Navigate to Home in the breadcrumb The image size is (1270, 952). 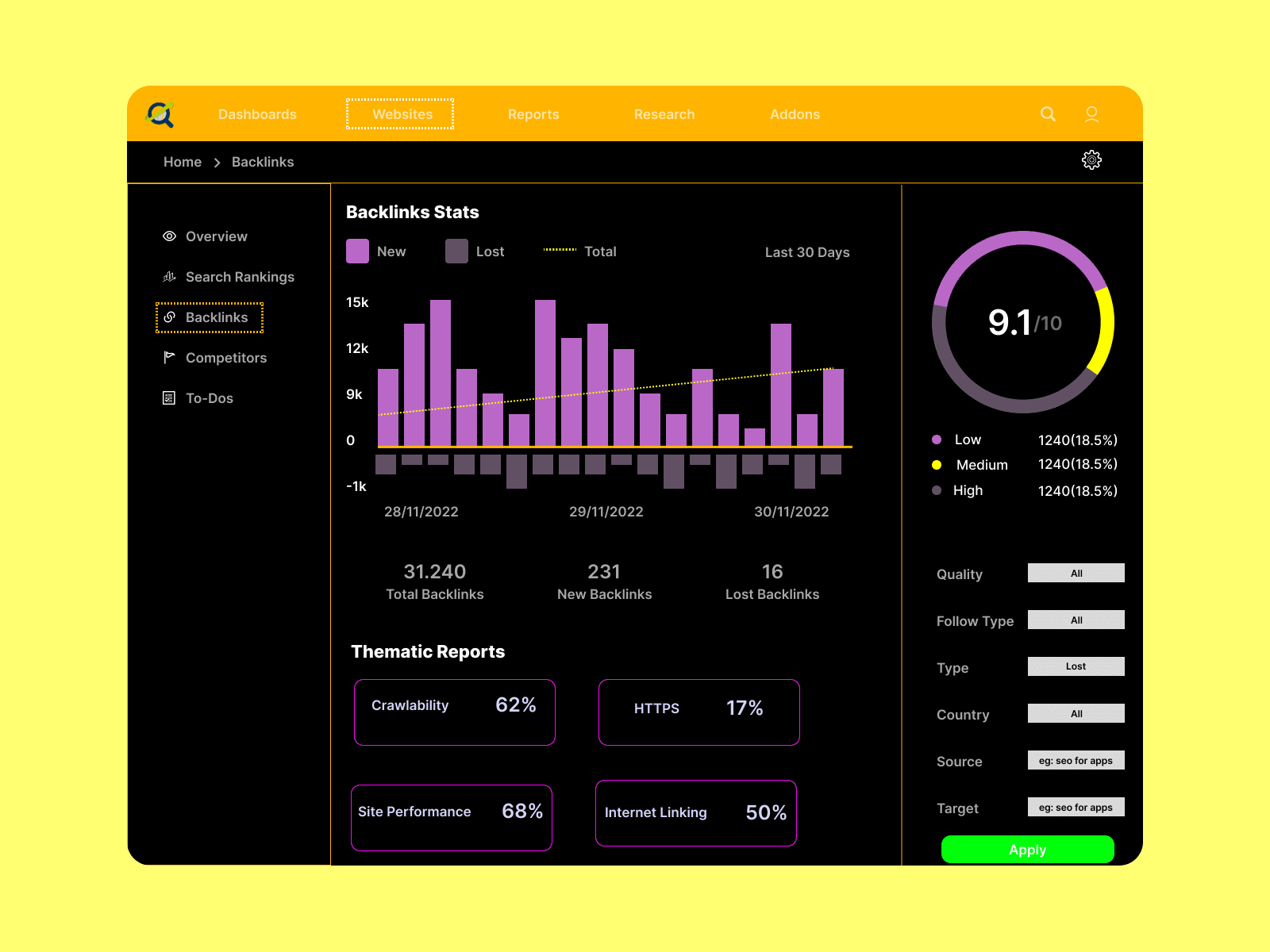pos(183,162)
